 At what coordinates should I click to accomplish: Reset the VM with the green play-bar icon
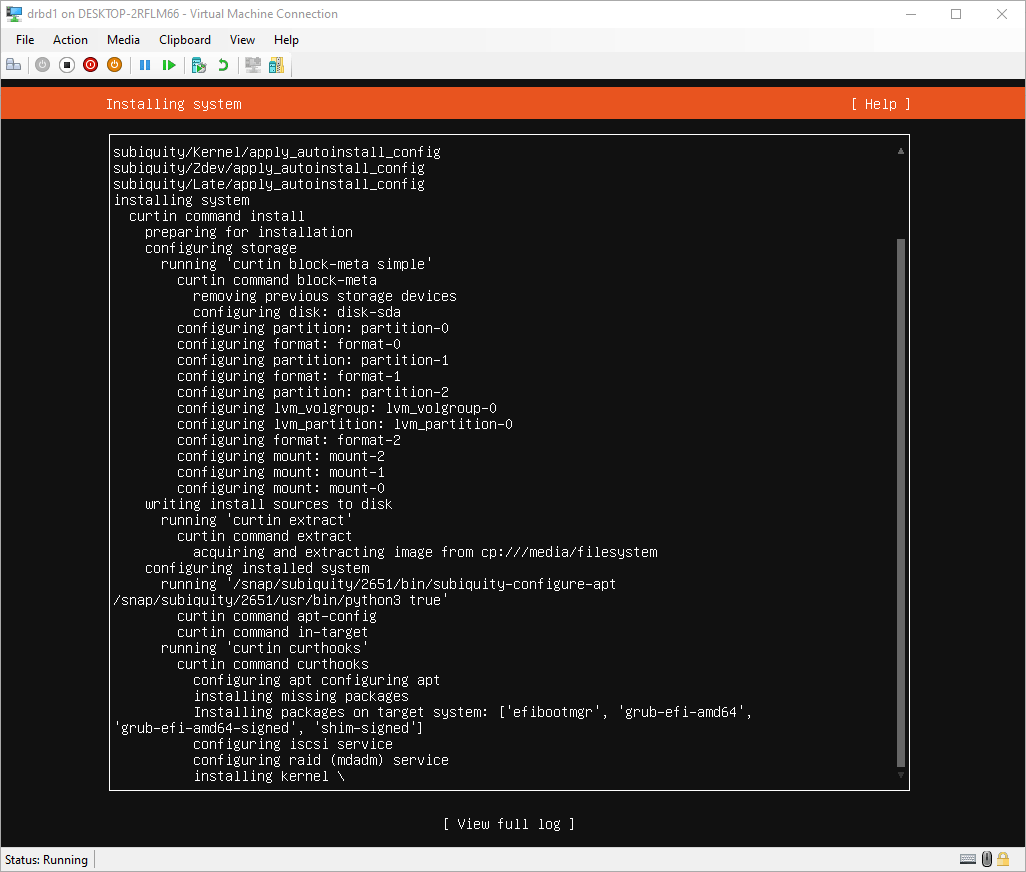click(x=169, y=65)
